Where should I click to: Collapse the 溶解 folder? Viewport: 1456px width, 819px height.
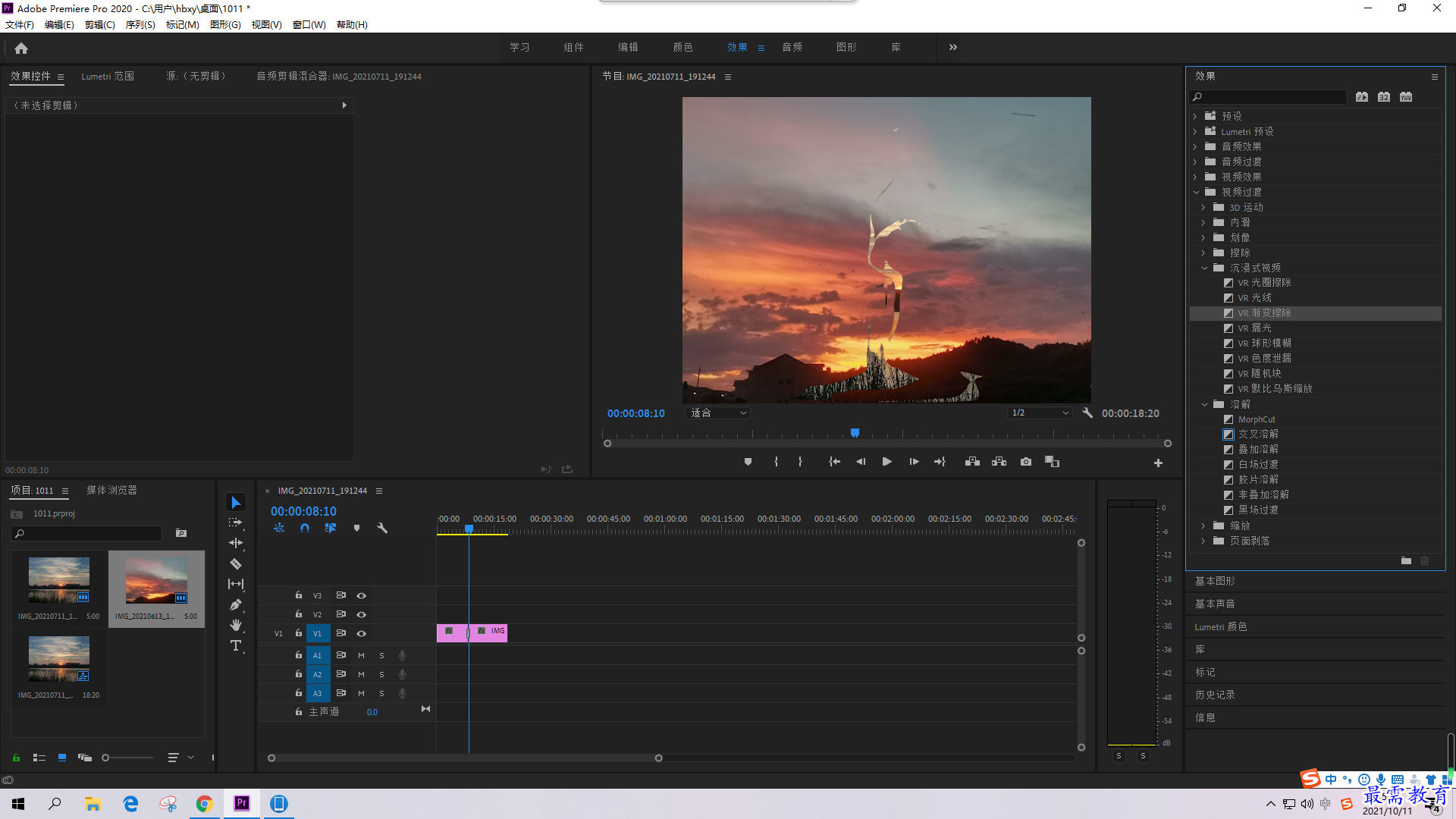click(1204, 404)
